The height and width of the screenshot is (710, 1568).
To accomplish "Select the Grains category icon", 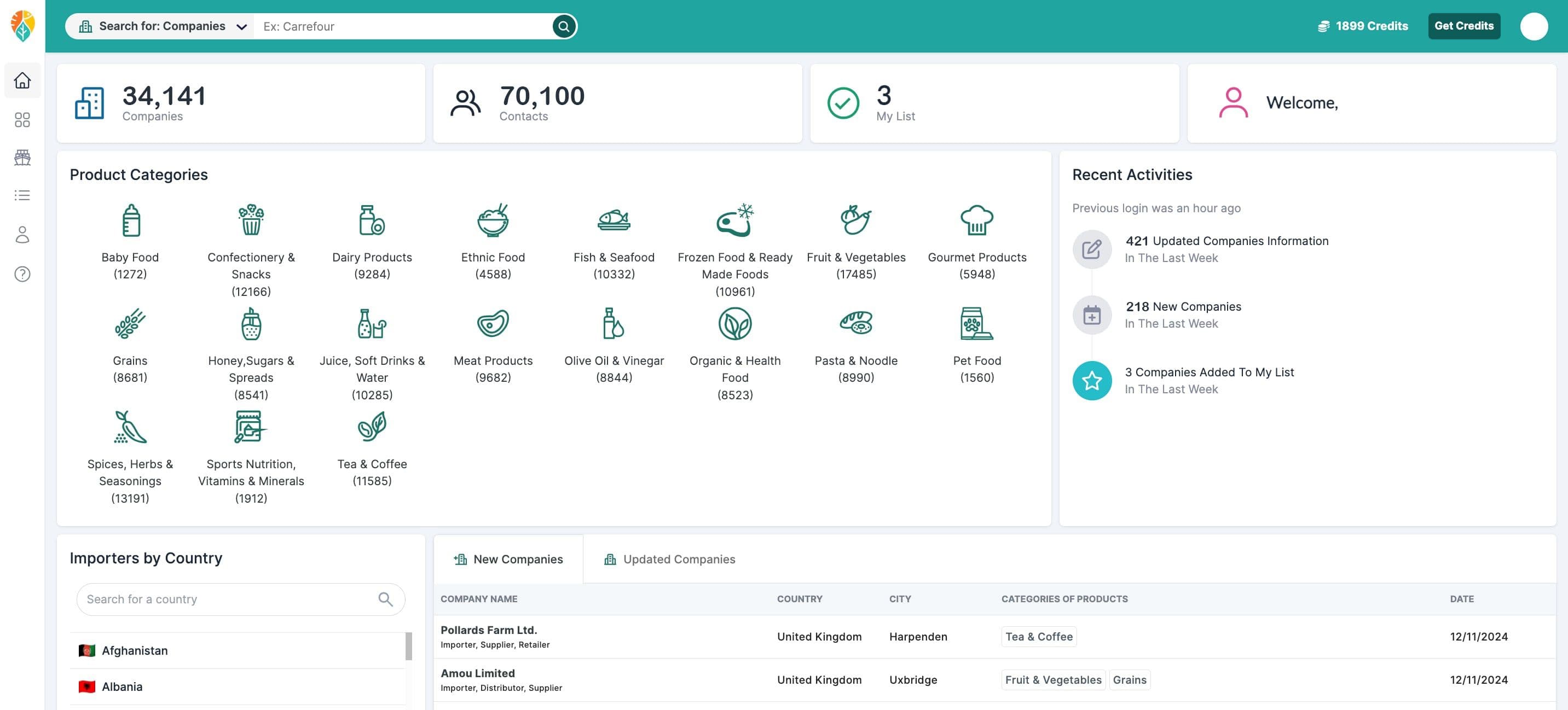I will click(130, 323).
